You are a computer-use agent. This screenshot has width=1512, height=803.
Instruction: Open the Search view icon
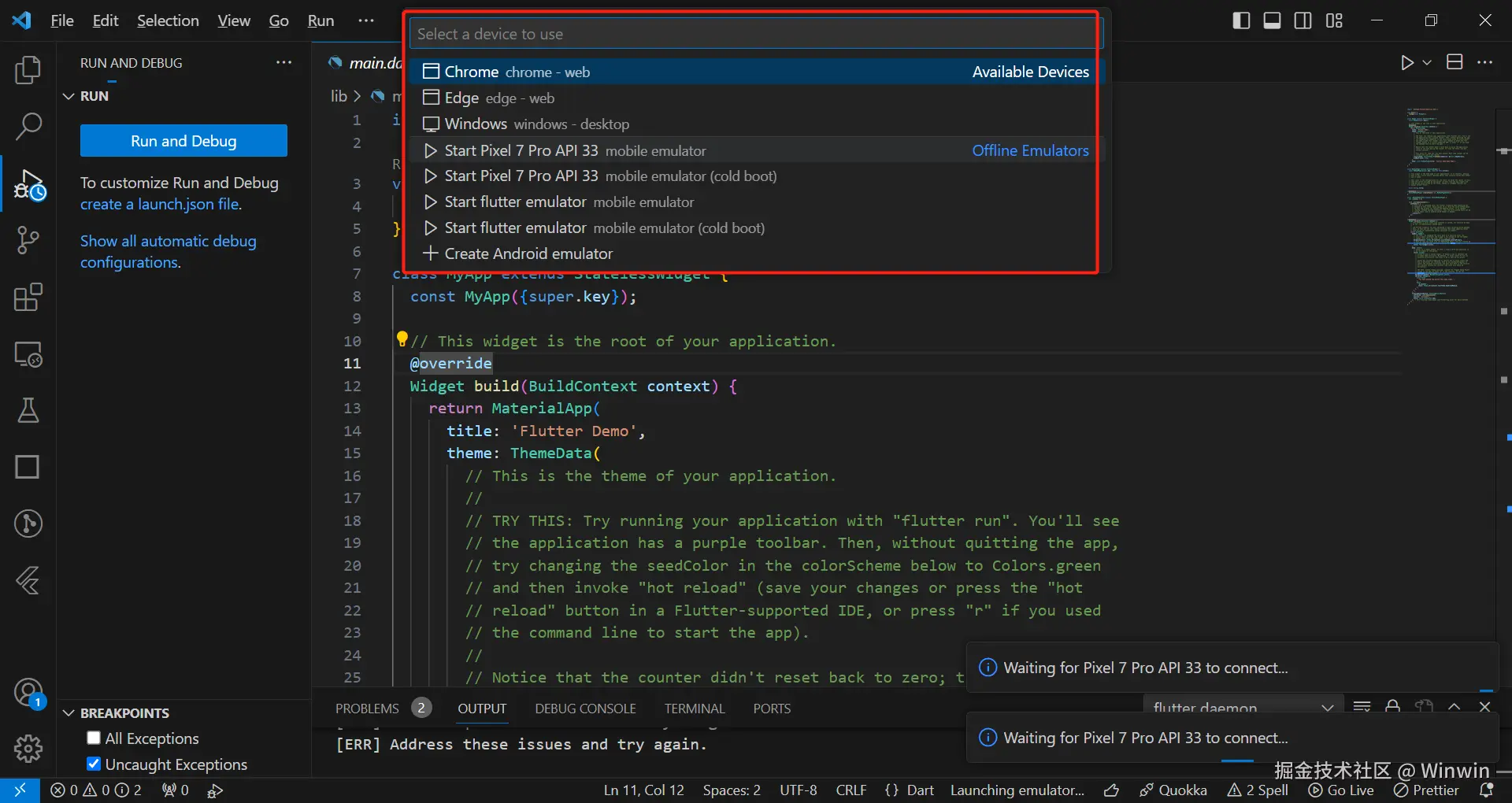tap(28, 126)
